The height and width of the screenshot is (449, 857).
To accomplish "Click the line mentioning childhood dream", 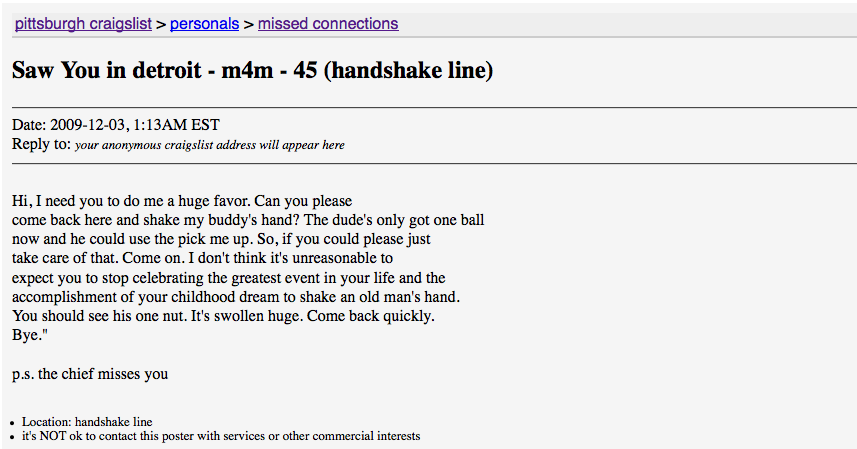I will [236, 297].
